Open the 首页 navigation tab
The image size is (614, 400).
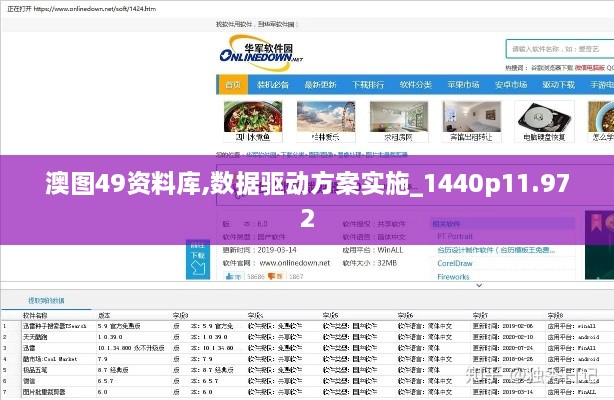[x=232, y=85]
